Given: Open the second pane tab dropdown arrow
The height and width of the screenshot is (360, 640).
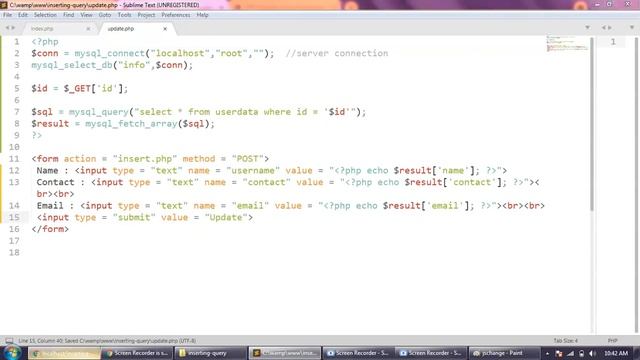Looking at the screenshot, I should (x=632, y=28).
